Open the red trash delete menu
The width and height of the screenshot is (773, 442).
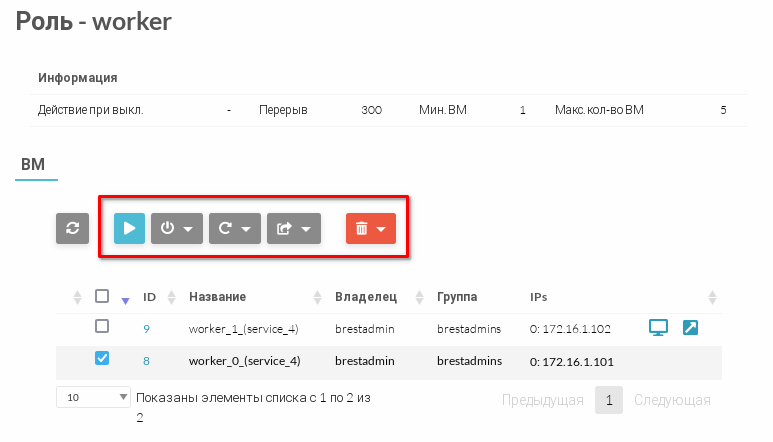tap(371, 228)
